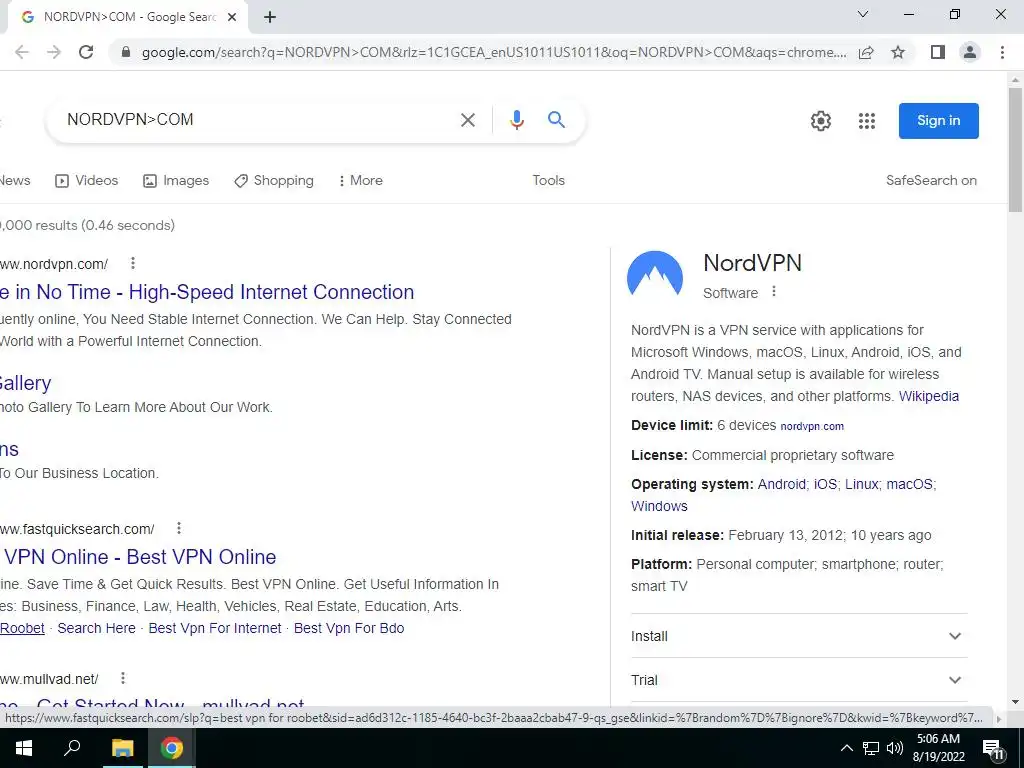1024x768 pixels.
Task: Open the macOS operating system link
Action: pos(909,485)
